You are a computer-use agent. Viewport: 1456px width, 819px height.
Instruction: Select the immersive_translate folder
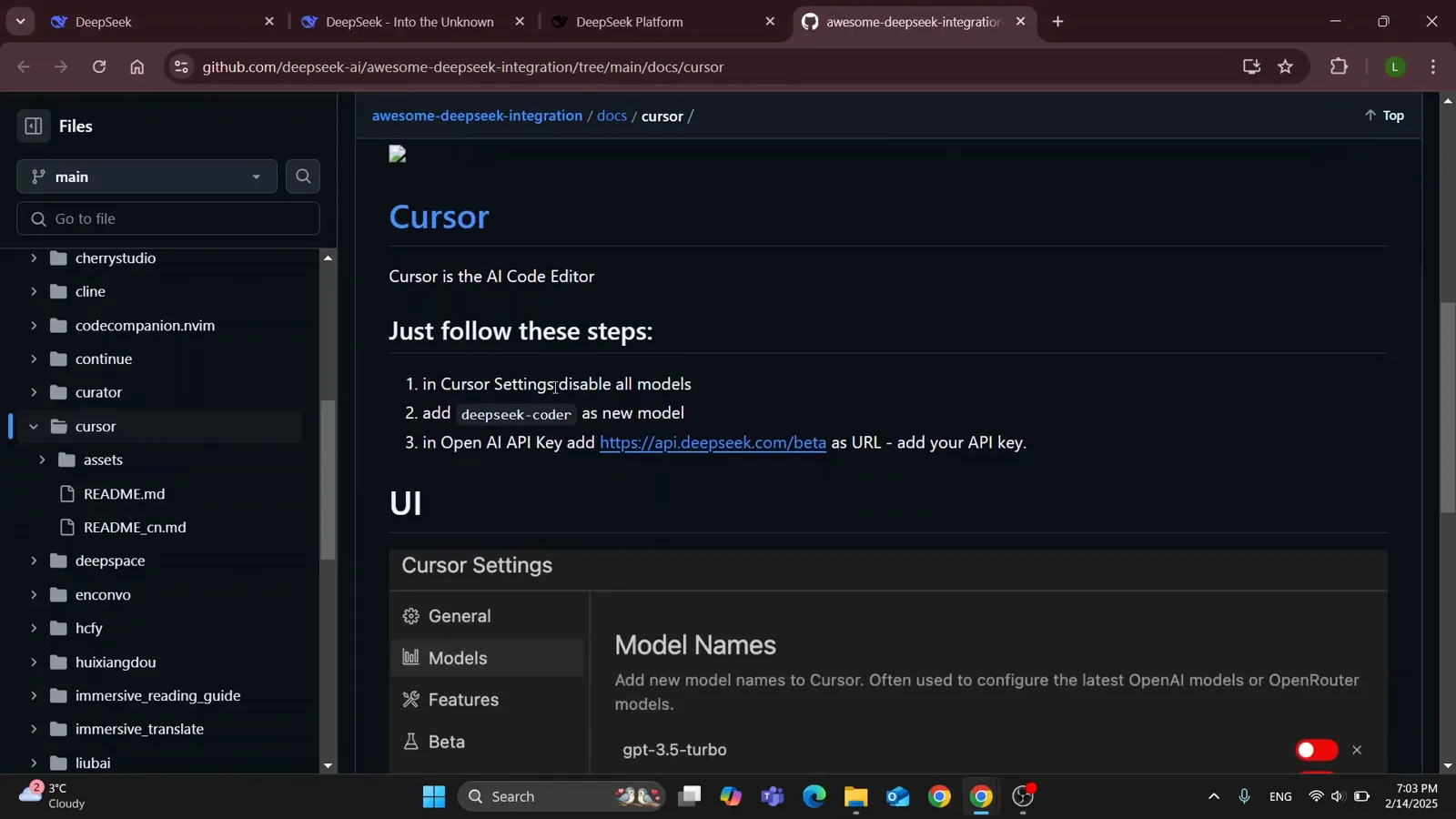point(139,730)
